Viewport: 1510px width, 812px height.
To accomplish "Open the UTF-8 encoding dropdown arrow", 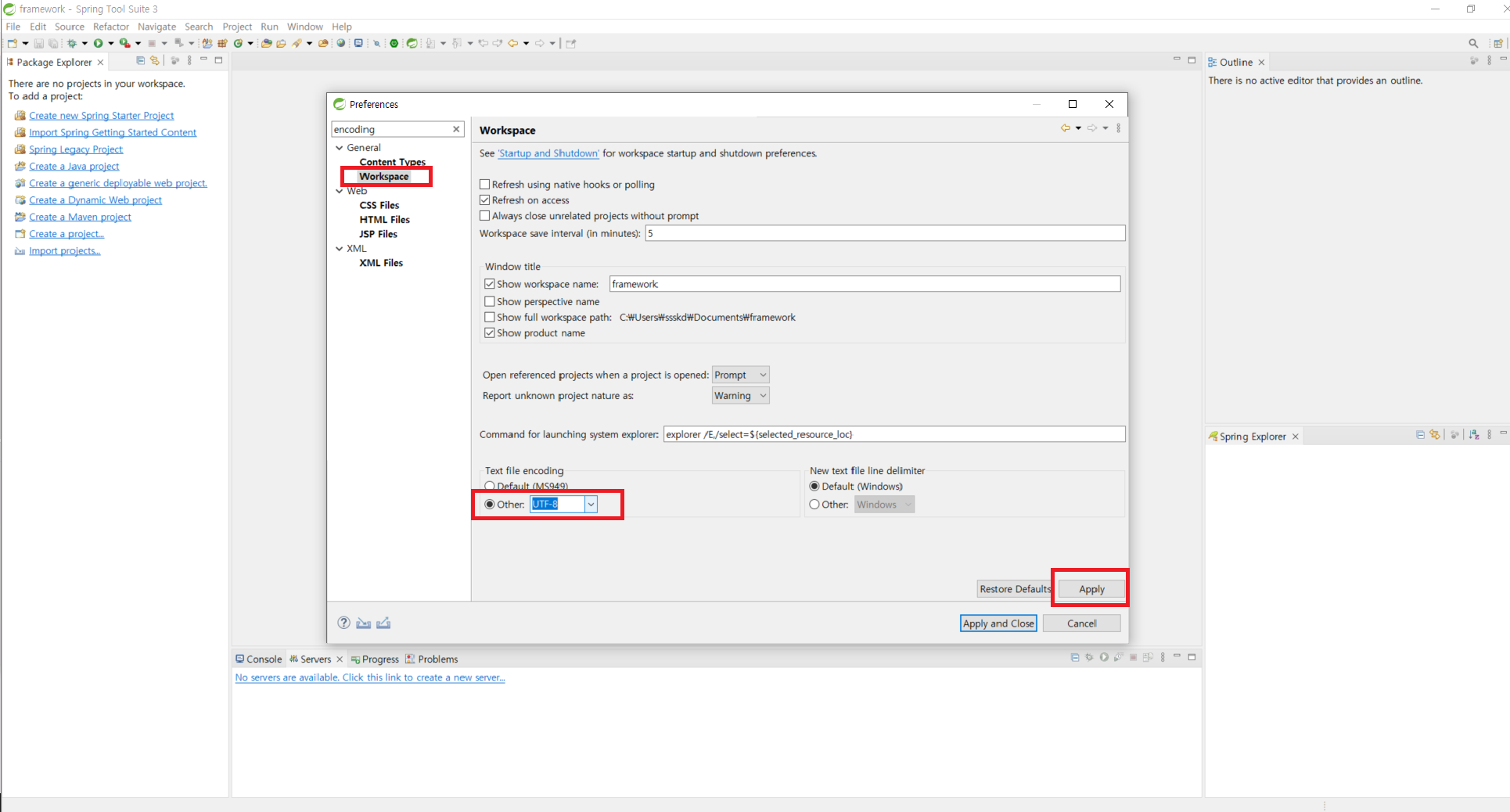I will (x=591, y=505).
